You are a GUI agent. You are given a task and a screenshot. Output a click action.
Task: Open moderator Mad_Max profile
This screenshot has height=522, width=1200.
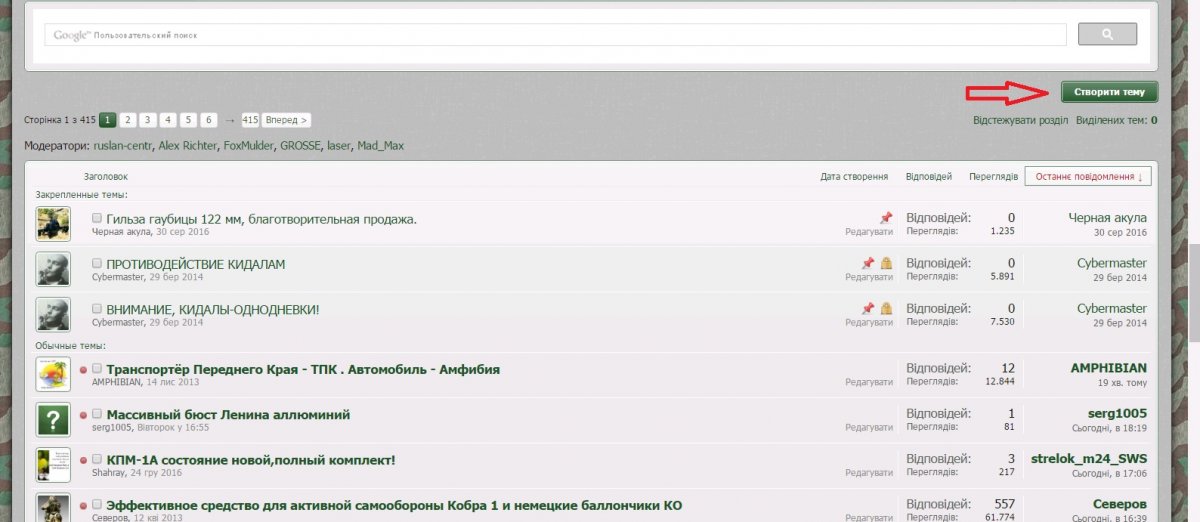click(x=381, y=146)
